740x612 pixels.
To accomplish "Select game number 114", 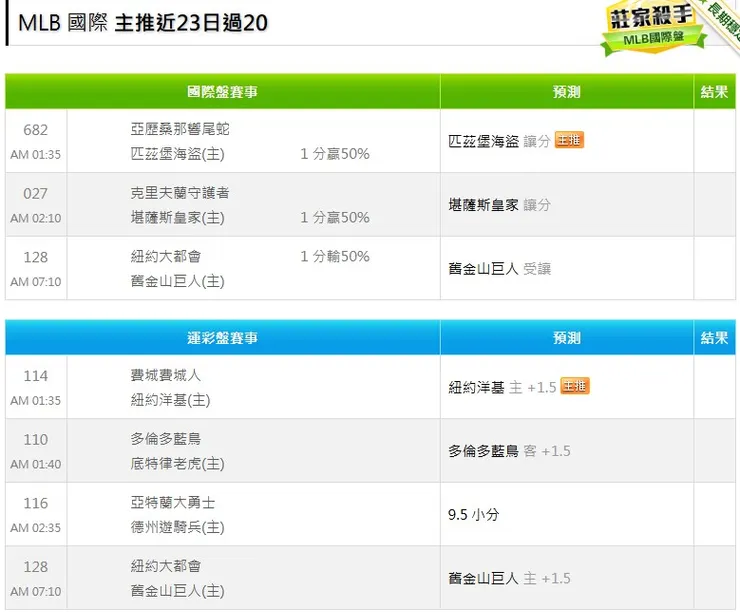I will pyautogui.click(x=35, y=376).
